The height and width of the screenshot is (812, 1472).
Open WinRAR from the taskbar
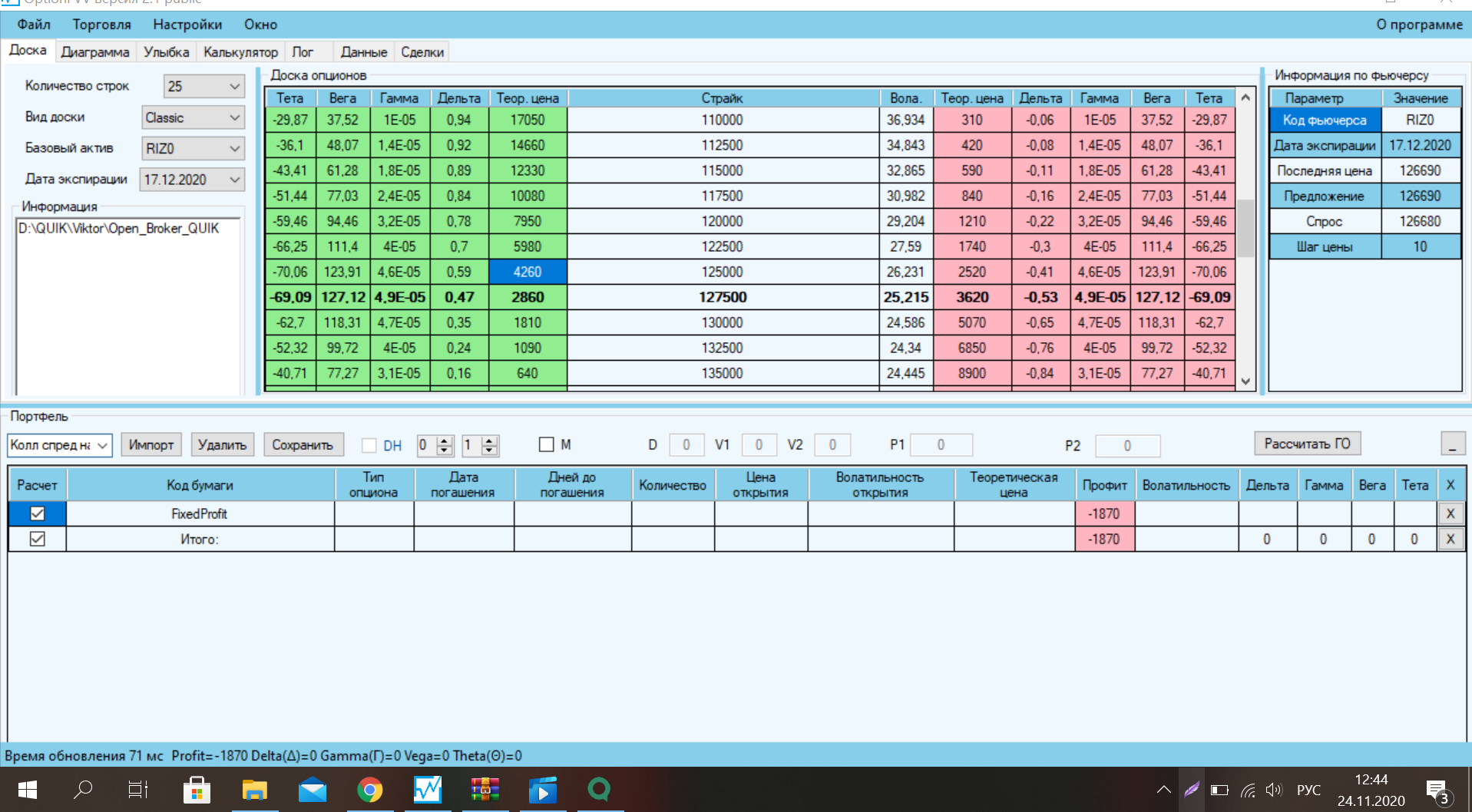click(x=485, y=789)
